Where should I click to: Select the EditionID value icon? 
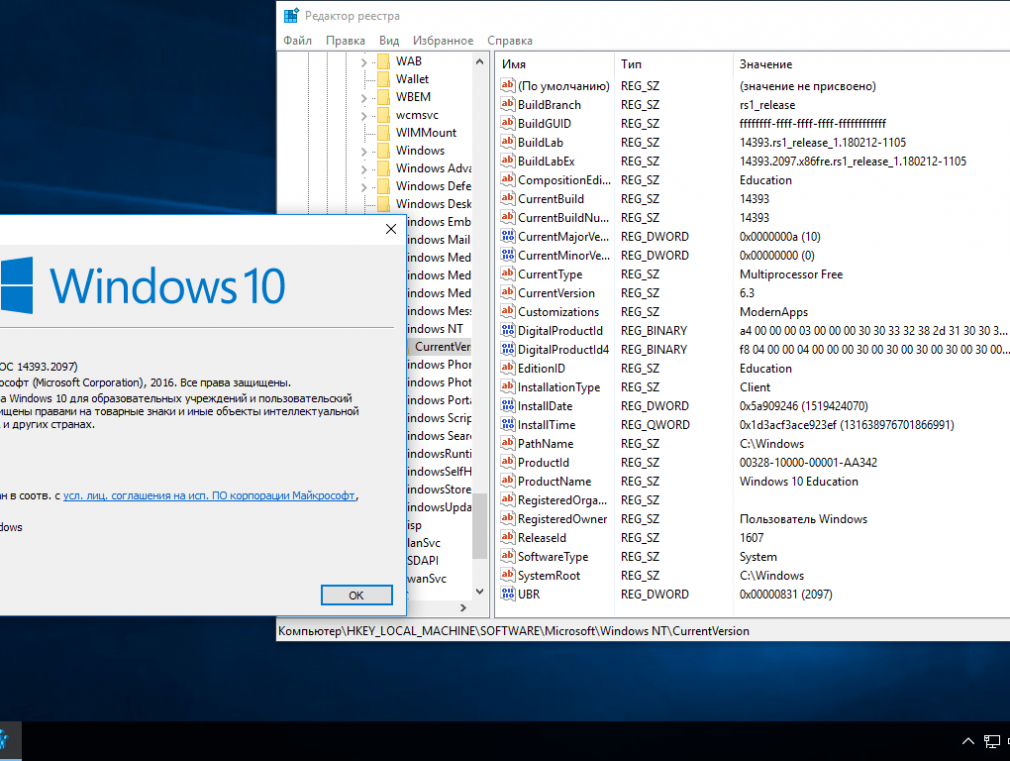tap(508, 367)
